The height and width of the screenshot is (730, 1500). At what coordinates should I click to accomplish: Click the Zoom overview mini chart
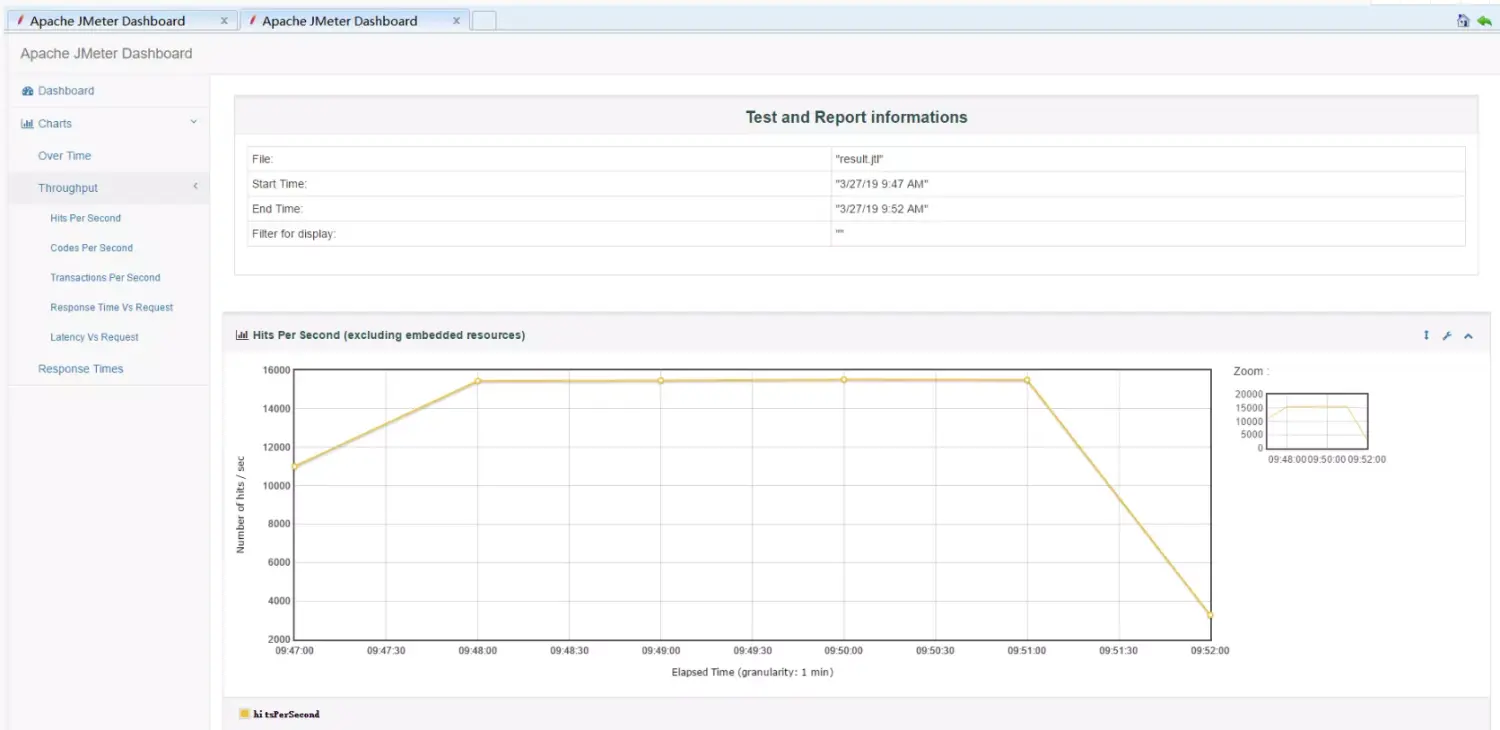coord(1318,421)
